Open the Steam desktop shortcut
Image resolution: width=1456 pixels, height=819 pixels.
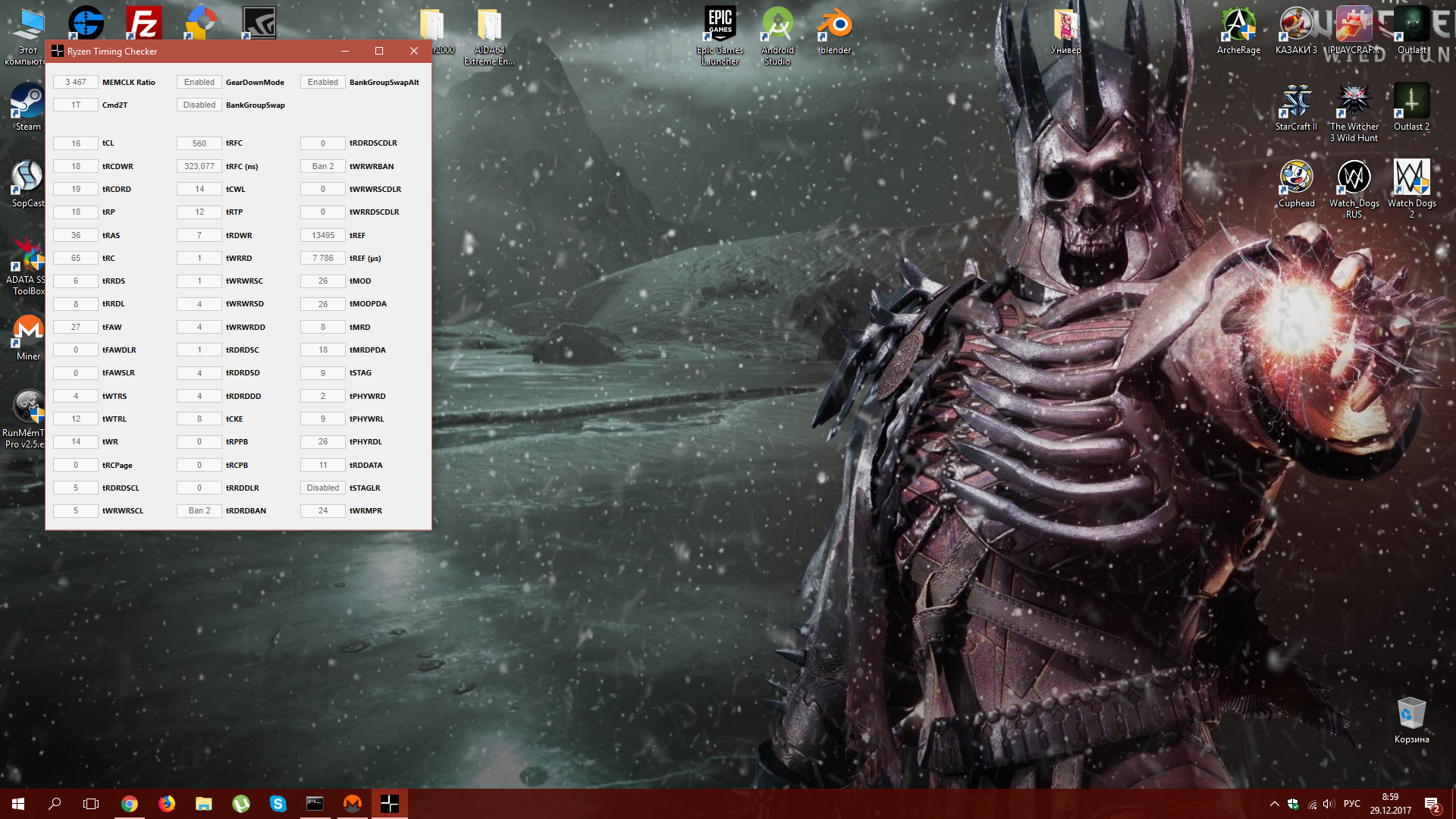(x=28, y=102)
